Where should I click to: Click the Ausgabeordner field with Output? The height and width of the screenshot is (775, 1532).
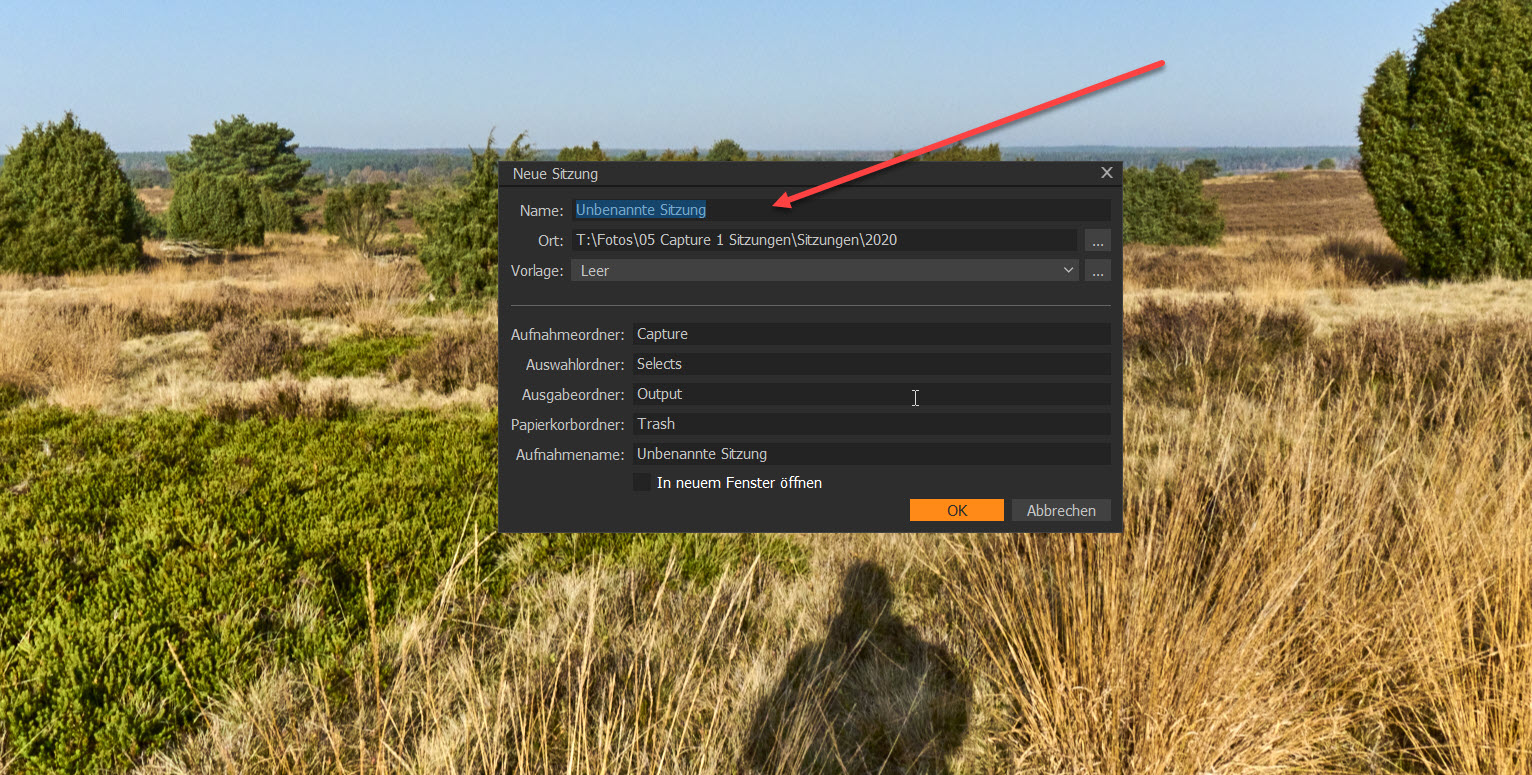point(872,394)
